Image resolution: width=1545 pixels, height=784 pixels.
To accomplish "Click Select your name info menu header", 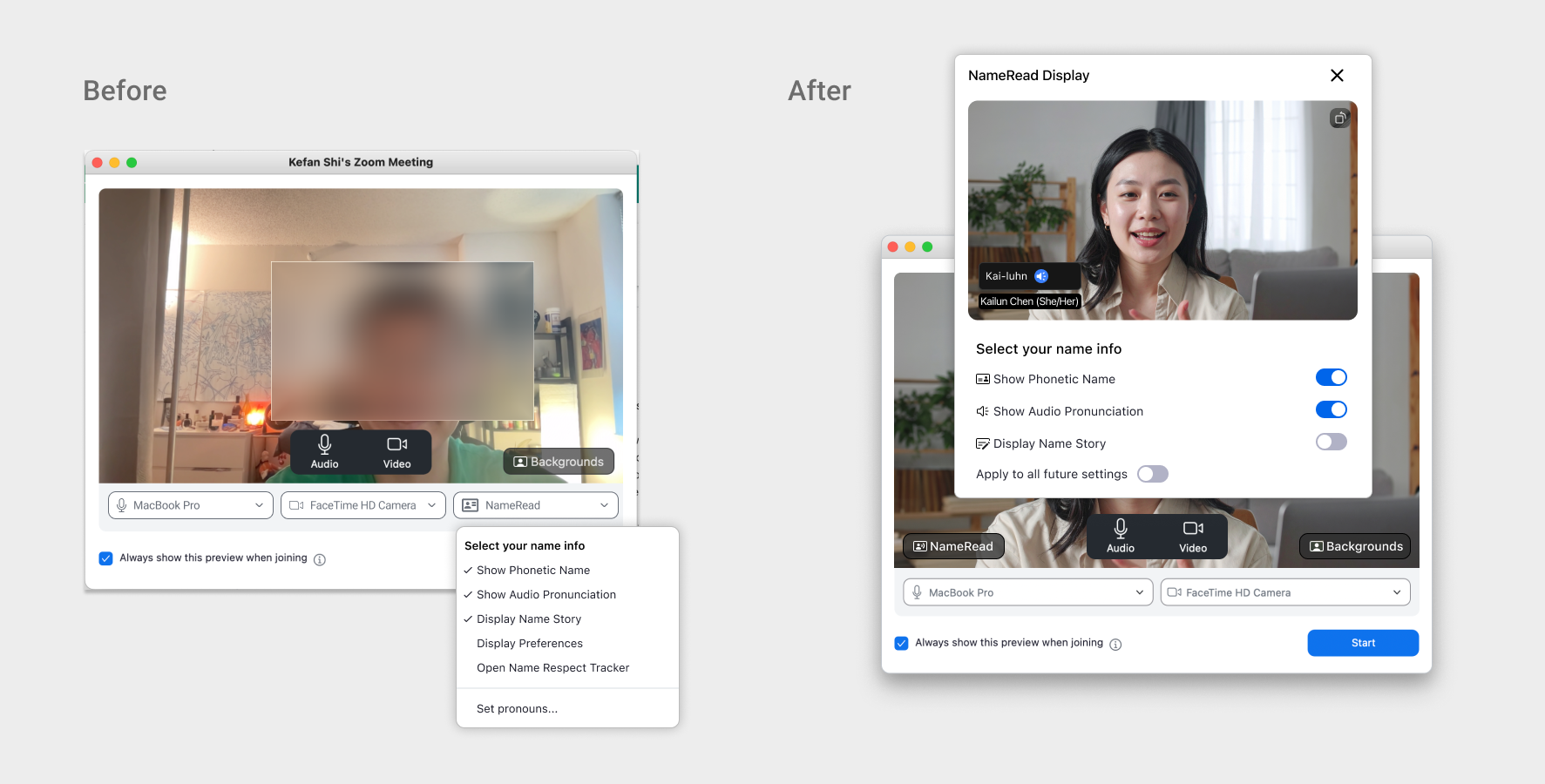I will [525, 546].
